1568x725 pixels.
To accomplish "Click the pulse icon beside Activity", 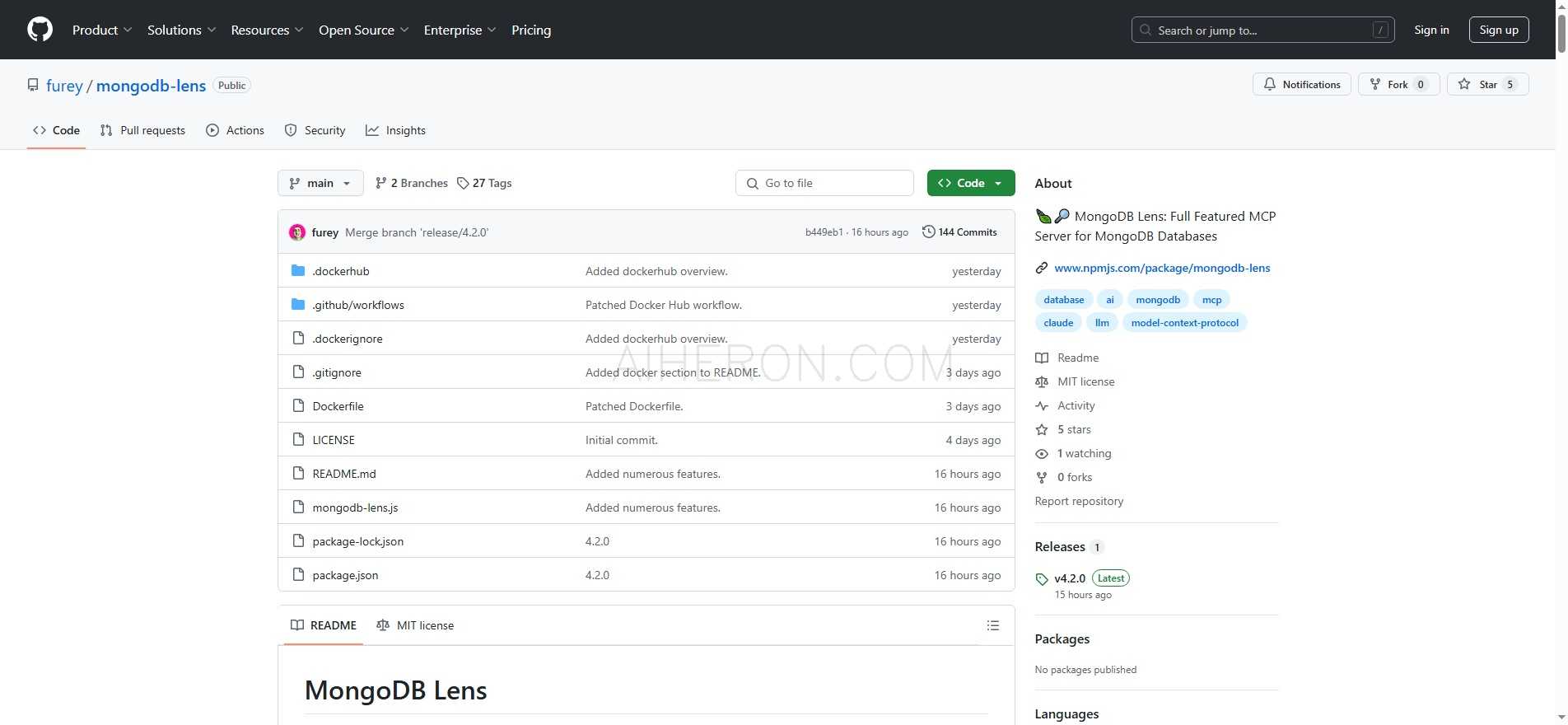I will [1042, 405].
